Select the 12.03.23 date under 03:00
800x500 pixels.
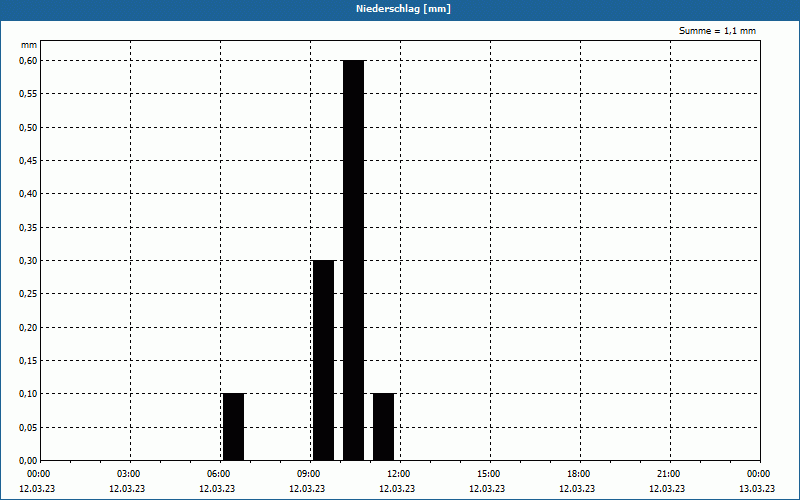click(x=127, y=489)
